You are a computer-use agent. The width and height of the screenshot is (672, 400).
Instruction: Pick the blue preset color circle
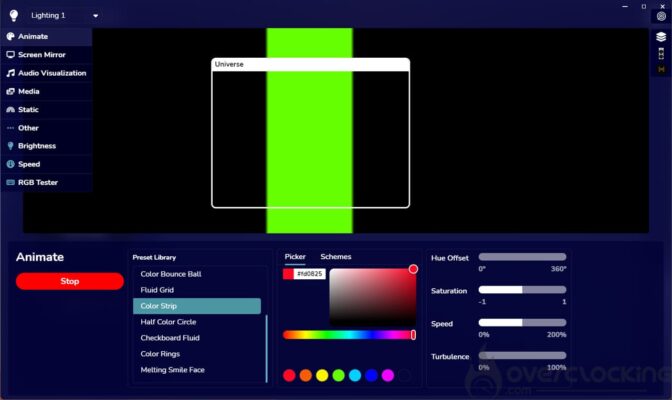pos(372,376)
